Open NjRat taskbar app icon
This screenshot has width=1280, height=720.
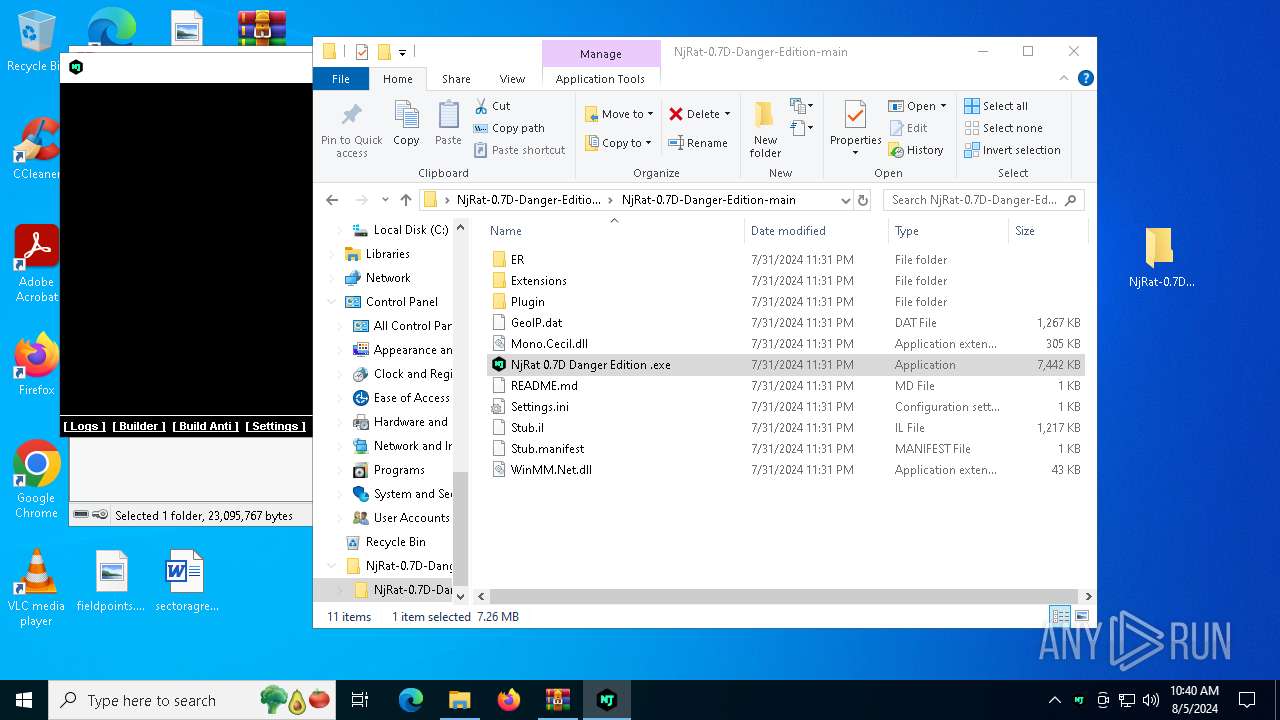coord(606,700)
